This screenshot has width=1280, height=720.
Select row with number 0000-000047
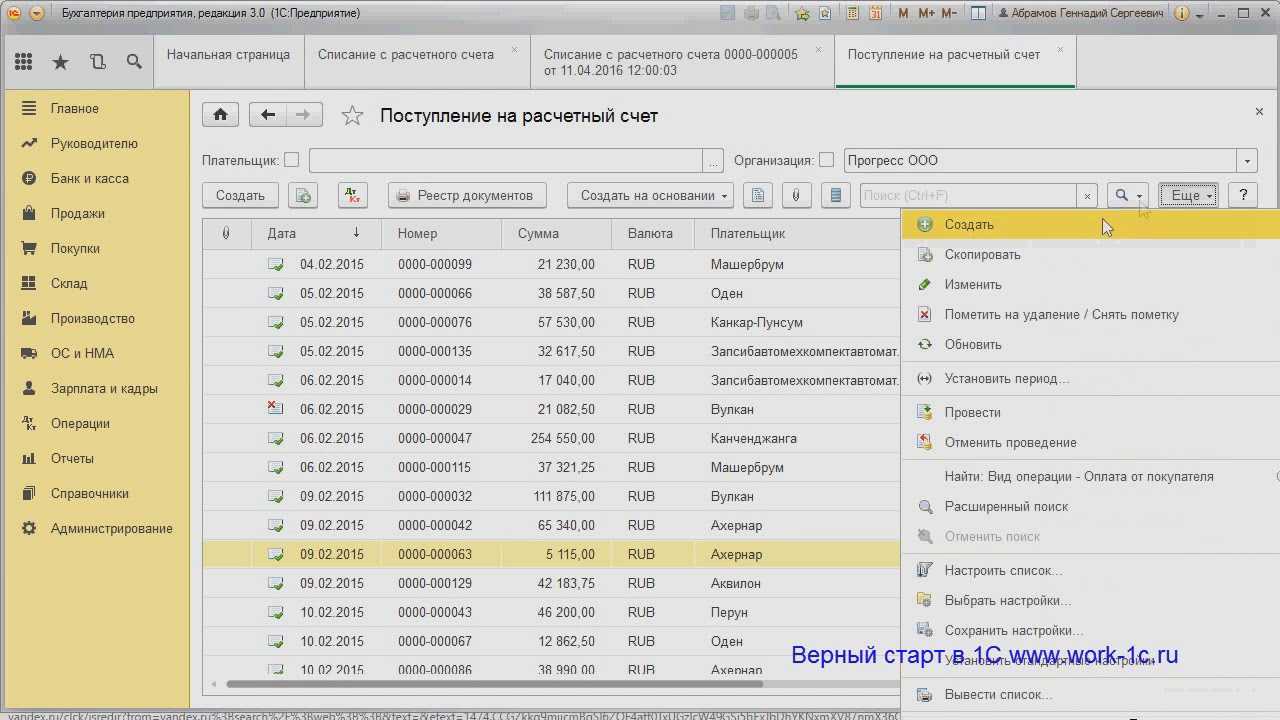click(551, 439)
